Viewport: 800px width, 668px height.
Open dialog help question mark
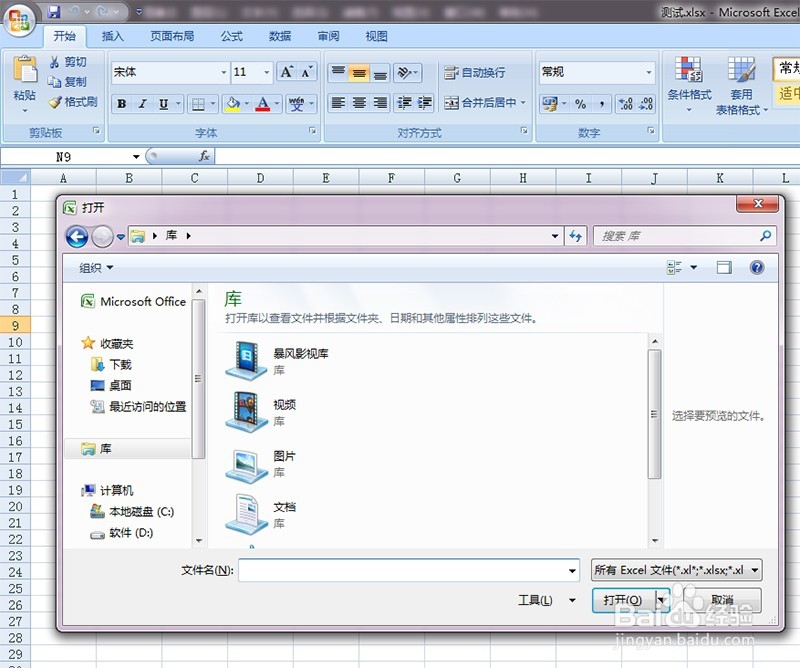[757, 267]
